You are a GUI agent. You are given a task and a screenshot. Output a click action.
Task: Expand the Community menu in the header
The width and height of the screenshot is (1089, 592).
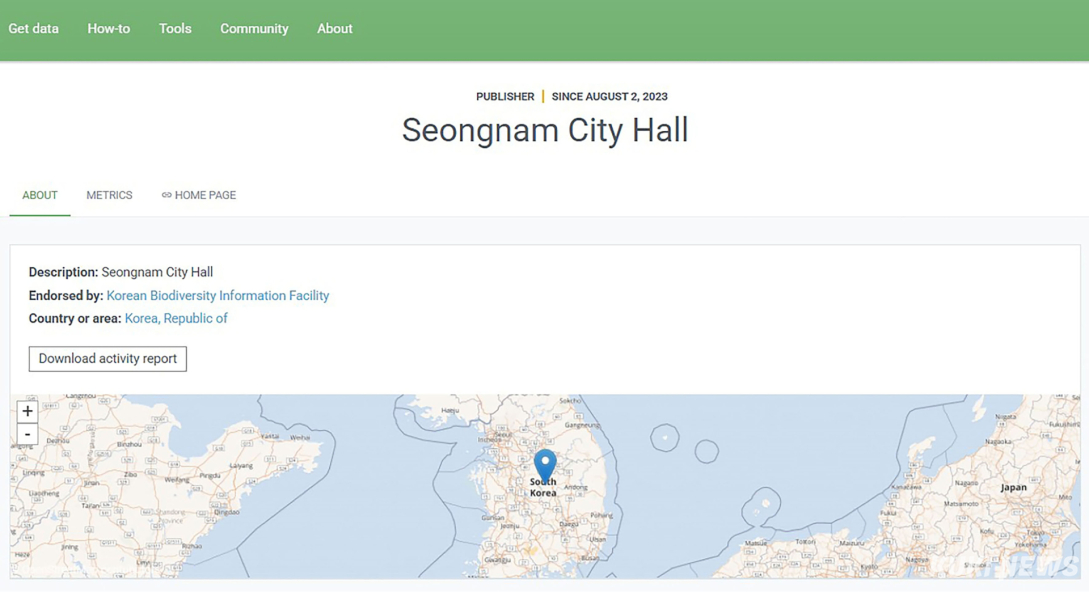[254, 29]
